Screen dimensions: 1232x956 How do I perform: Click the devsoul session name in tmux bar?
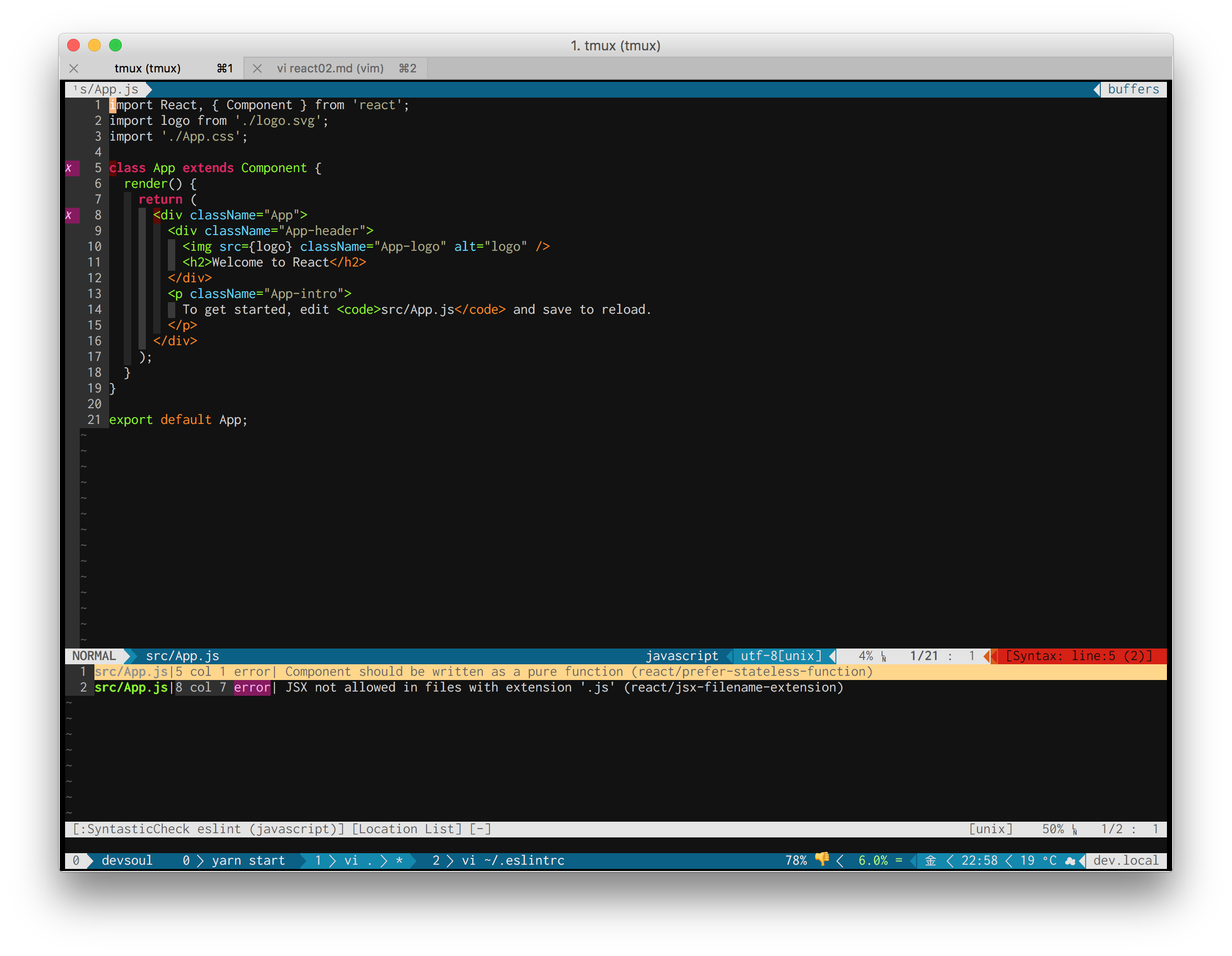127,861
